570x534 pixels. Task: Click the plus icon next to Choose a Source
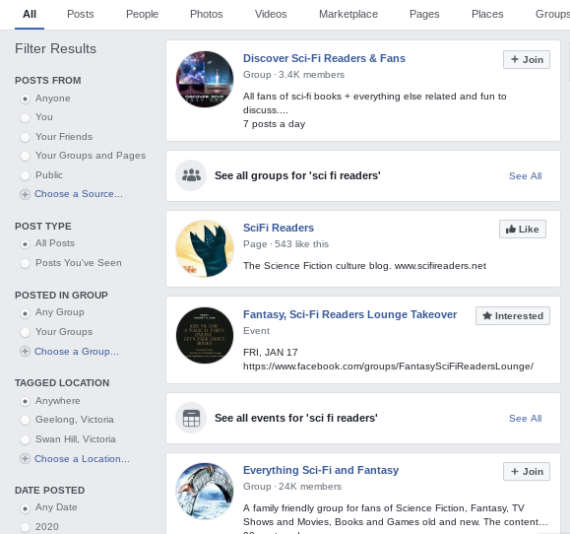[x=25, y=194]
